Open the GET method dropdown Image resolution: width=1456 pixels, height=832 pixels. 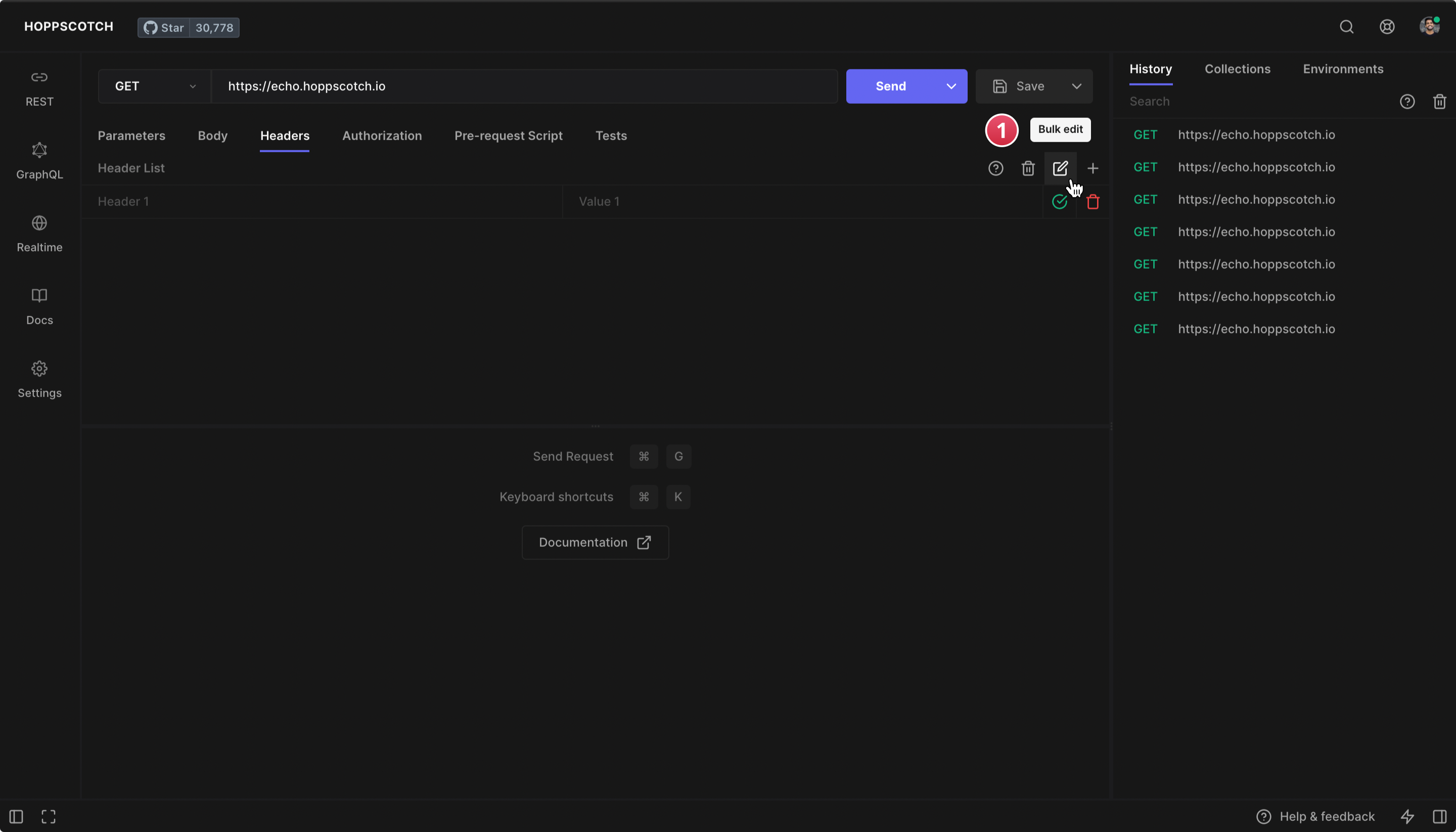tap(154, 86)
